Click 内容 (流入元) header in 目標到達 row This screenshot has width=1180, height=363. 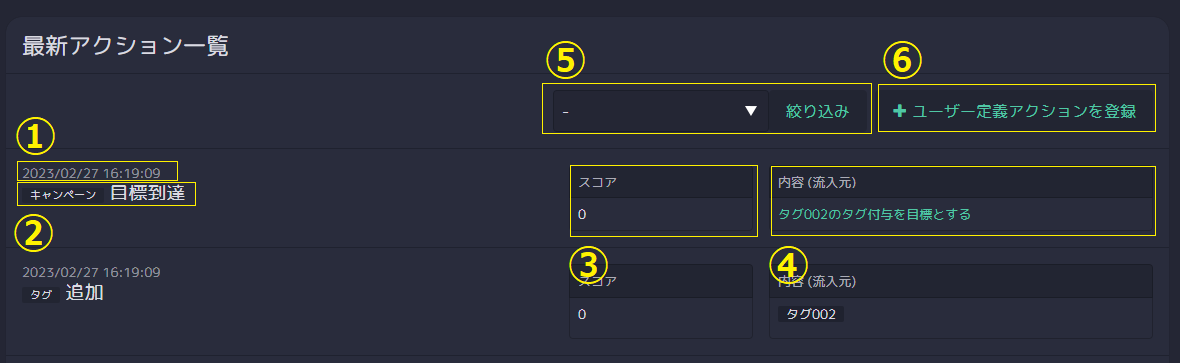(817, 183)
